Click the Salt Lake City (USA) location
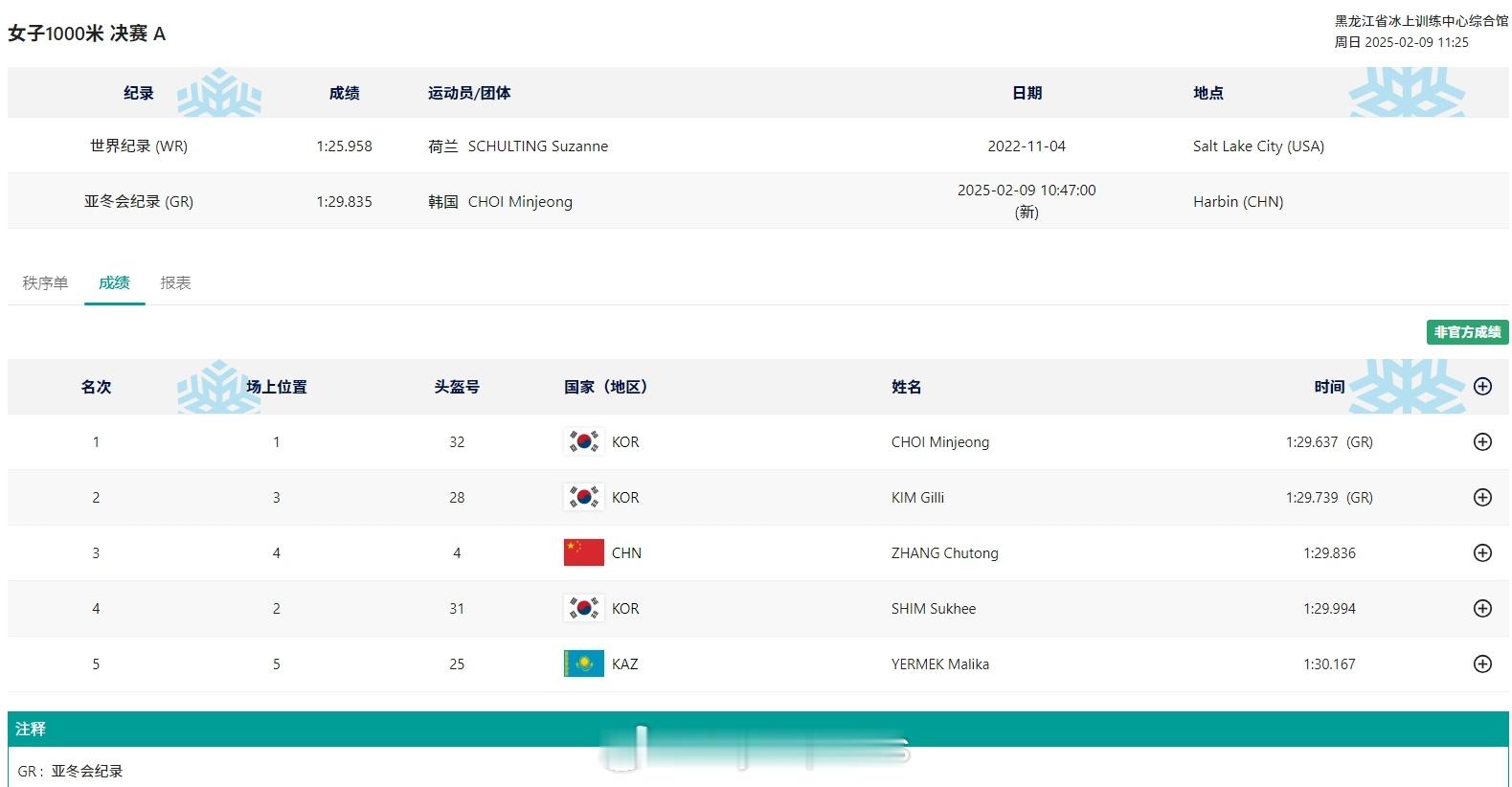The width and height of the screenshot is (1512, 787). coord(1258,146)
